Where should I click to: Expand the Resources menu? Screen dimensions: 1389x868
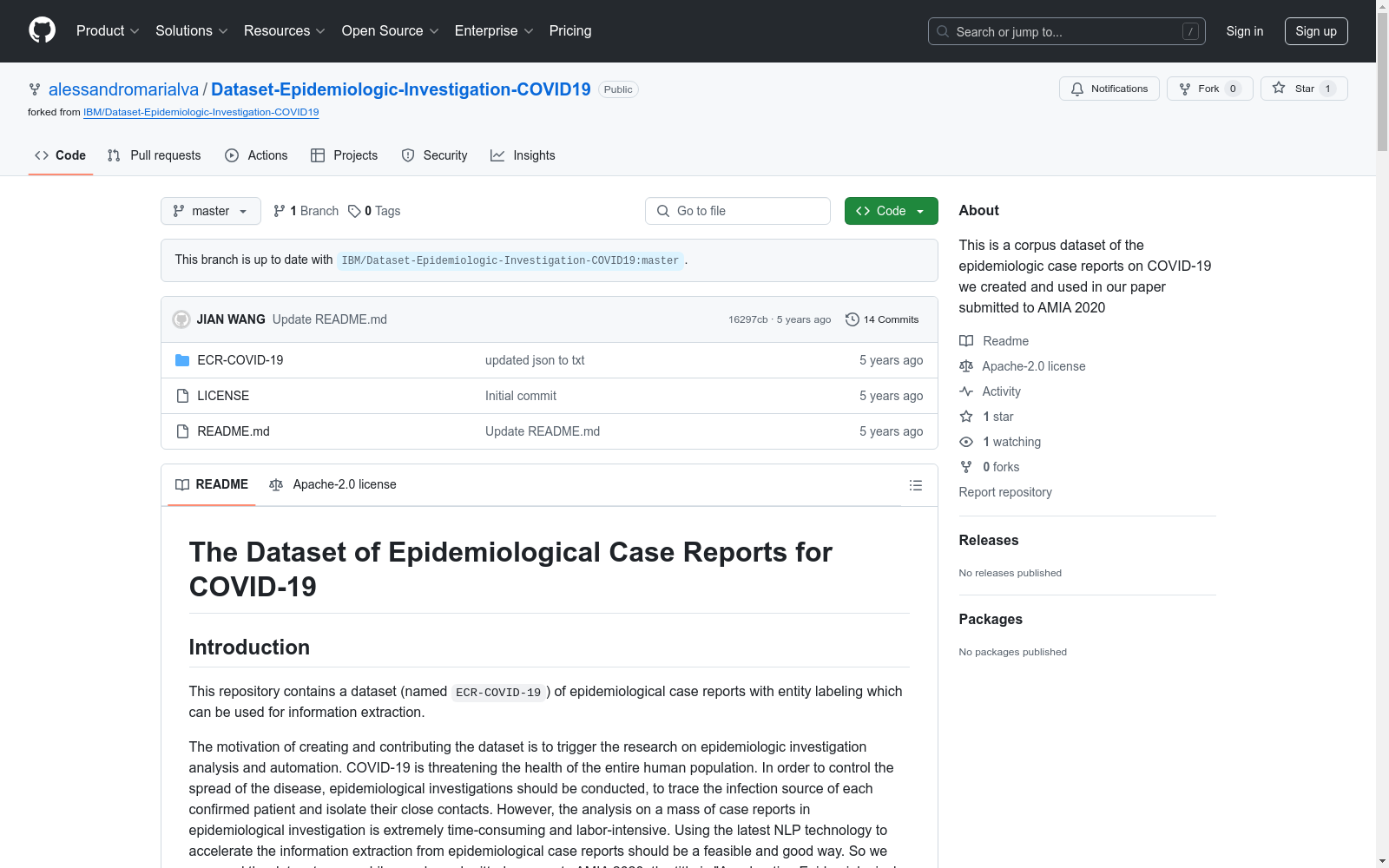click(285, 31)
